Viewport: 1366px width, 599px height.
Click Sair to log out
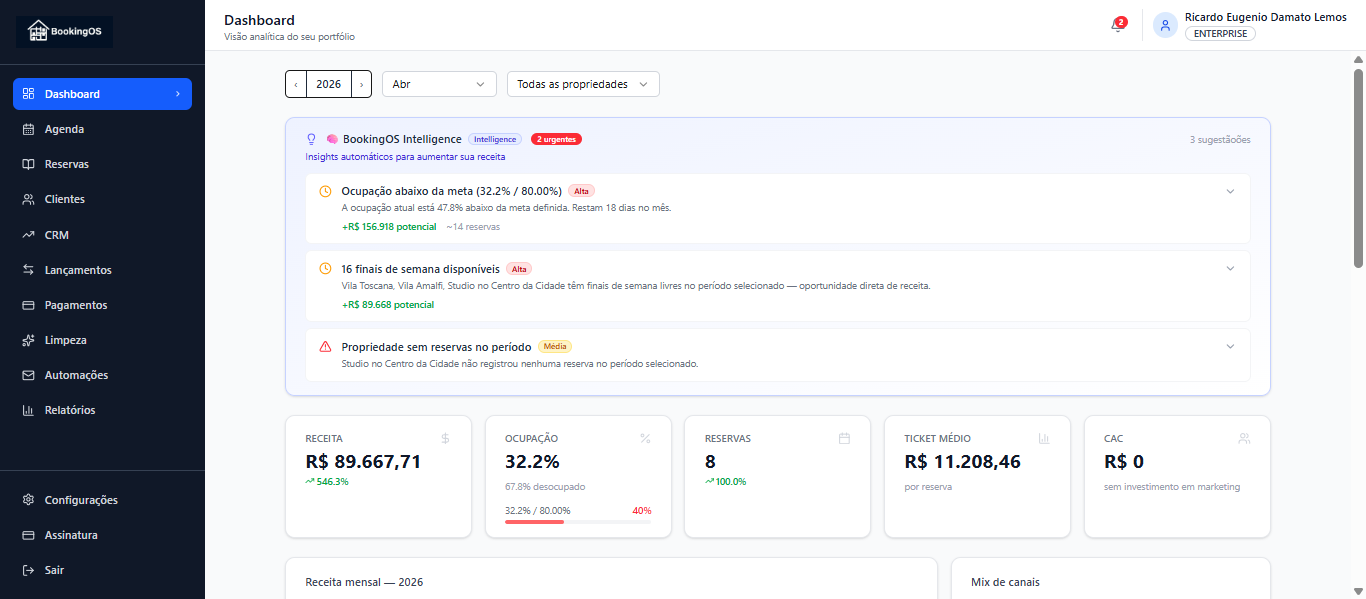coord(56,569)
